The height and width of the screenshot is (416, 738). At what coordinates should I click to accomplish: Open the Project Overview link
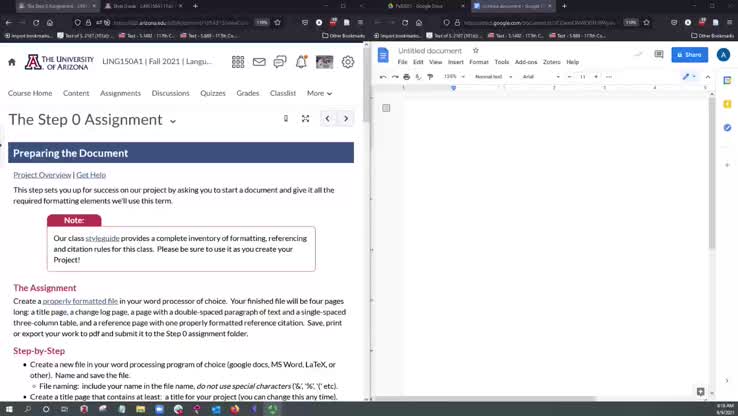point(42,175)
